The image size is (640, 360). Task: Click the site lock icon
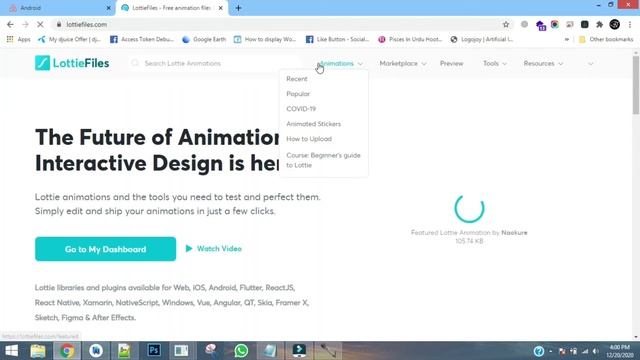click(x=59, y=24)
